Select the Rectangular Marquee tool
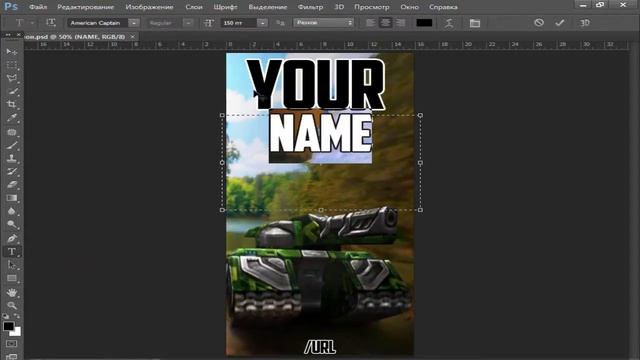Image resolution: width=640 pixels, height=360 pixels. tap(12, 65)
